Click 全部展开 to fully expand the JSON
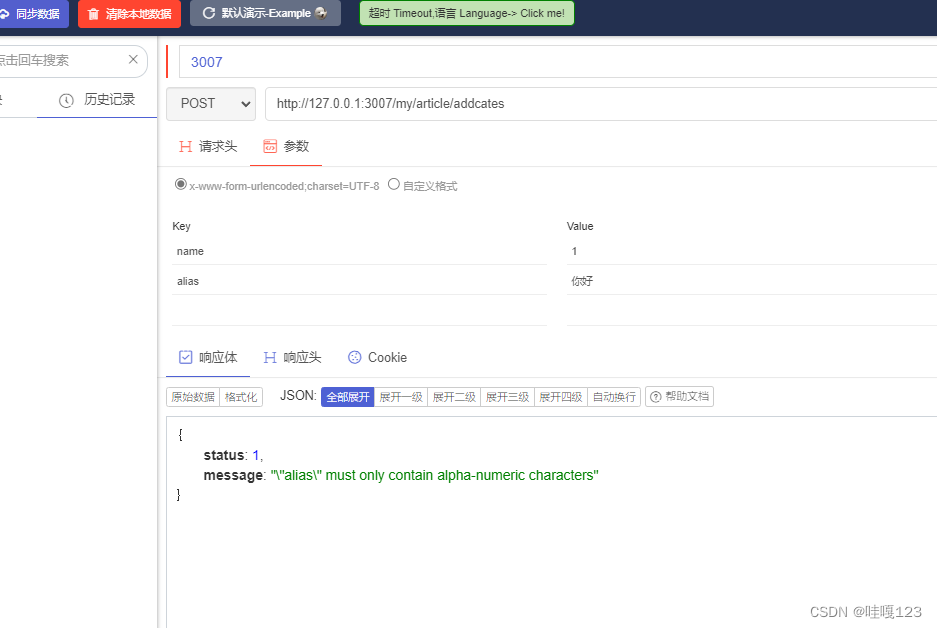Screen dimensions: 937x628 click(348, 396)
